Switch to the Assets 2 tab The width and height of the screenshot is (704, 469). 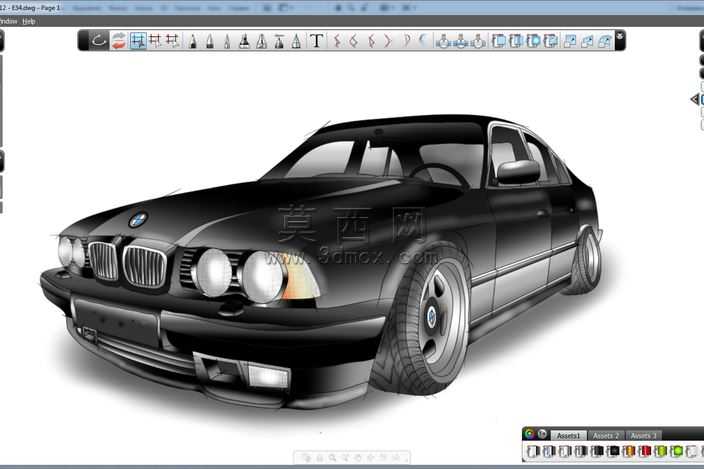(606, 435)
